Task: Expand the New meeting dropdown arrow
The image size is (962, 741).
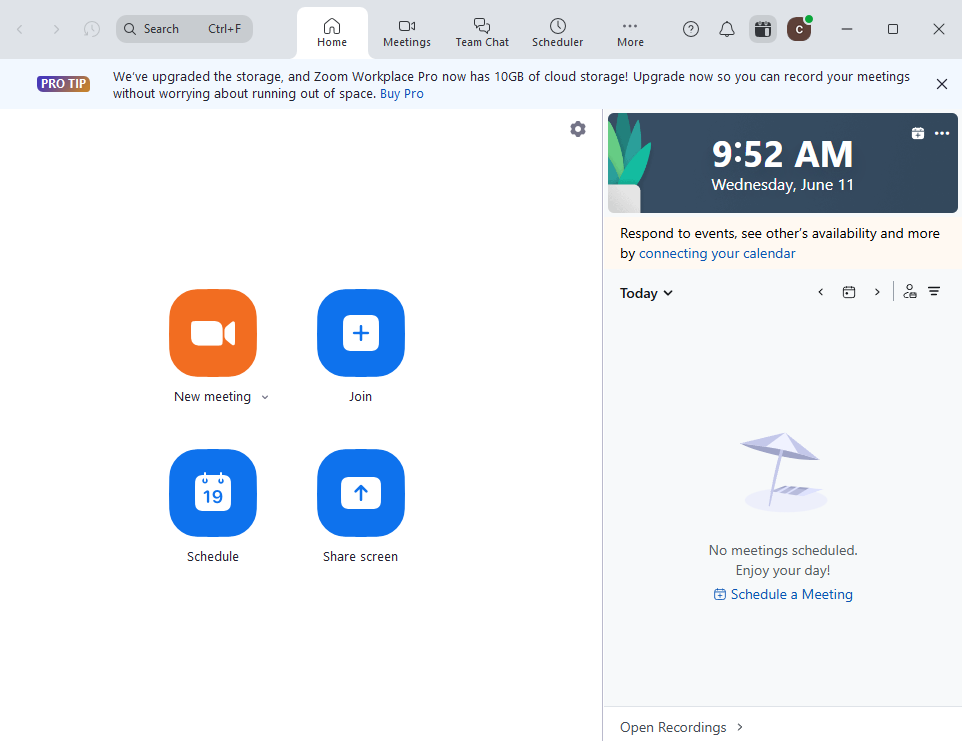Action: pos(265,397)
